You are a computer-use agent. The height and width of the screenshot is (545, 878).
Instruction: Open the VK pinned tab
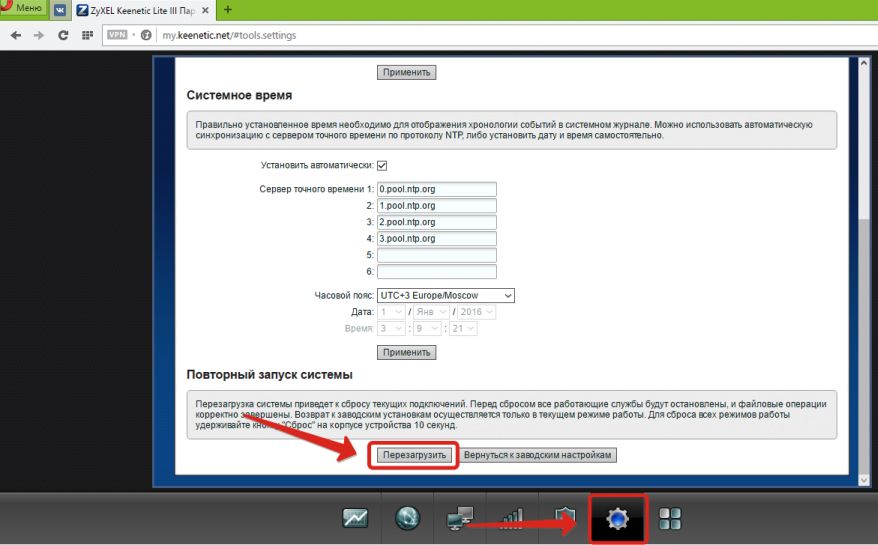click(x=60, y=10)
